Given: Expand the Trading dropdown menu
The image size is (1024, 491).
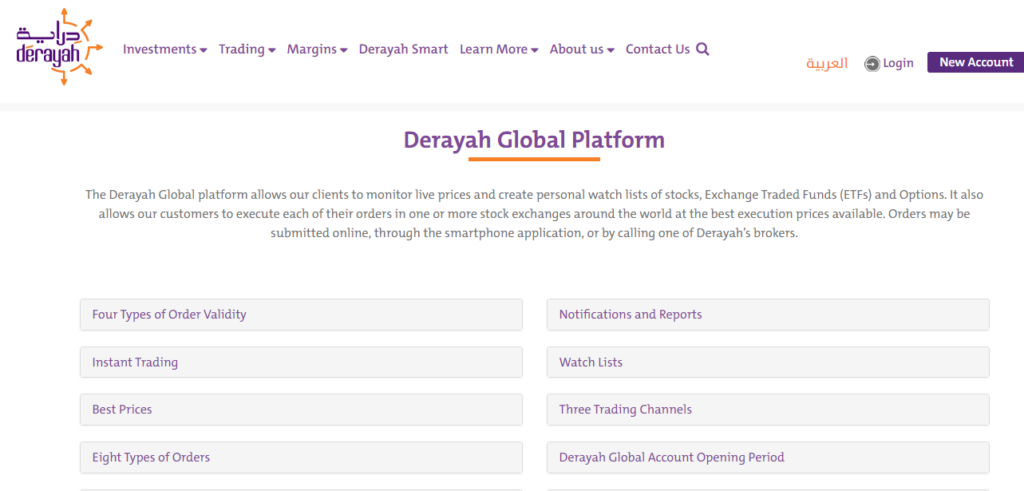Looking at the screenshot, I should (247, 49).
